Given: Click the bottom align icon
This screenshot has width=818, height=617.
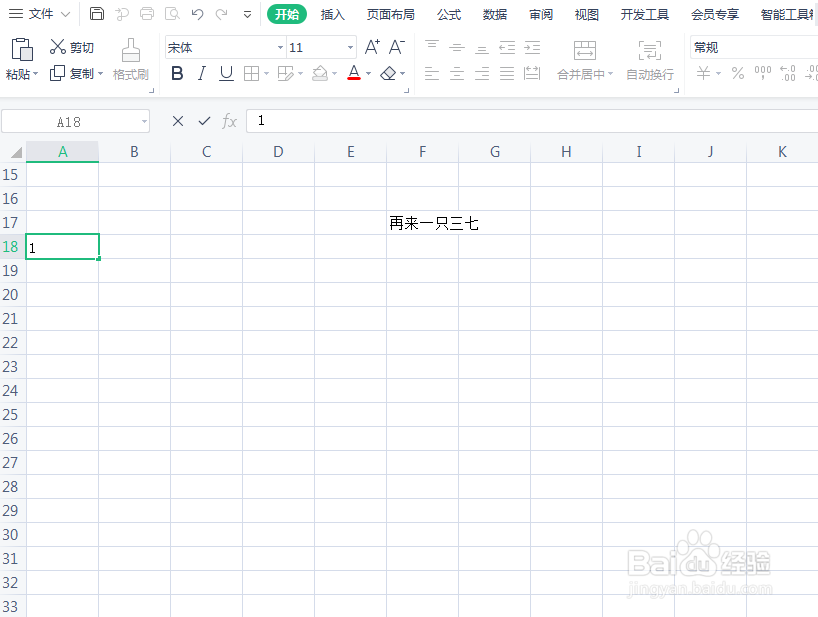Looking at the screenshot, I should tap(482, 50).
